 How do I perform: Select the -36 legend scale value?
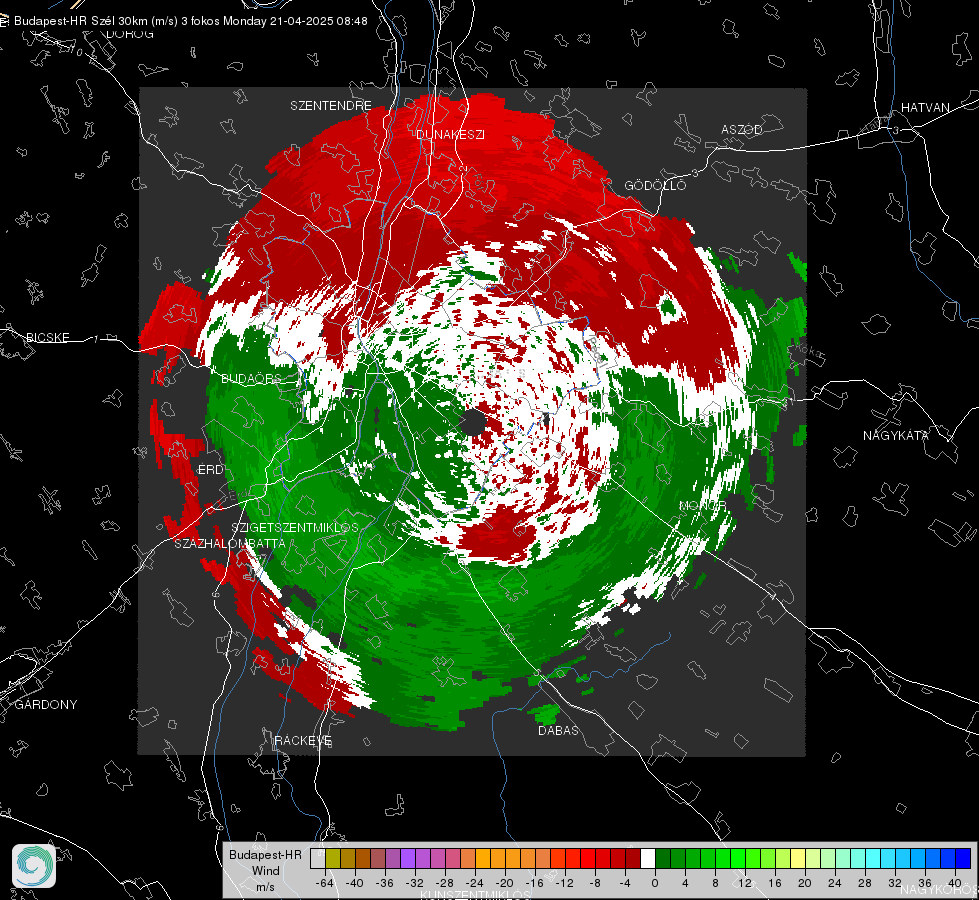[x=385, y=883]
